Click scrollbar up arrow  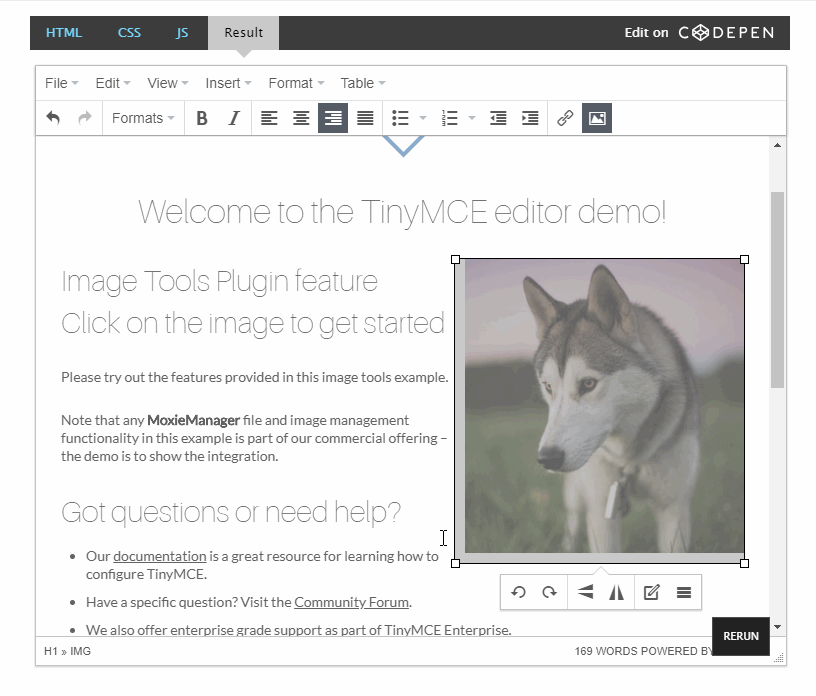click(777, 145)
